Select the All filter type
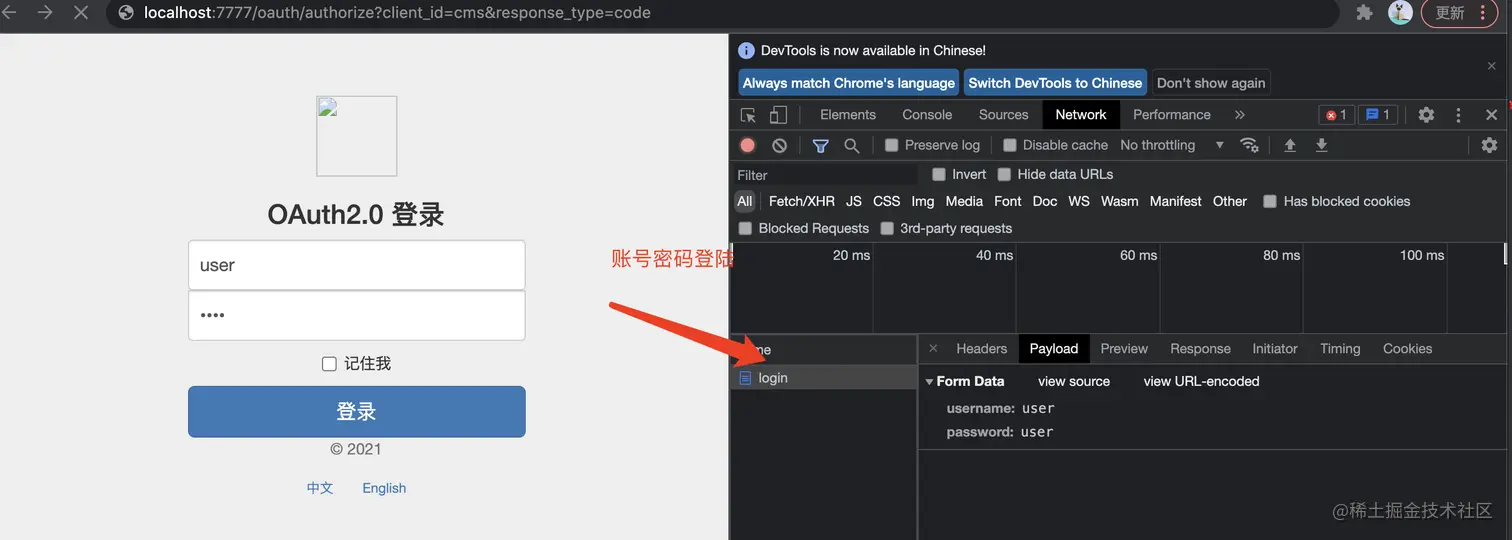Image resolution: width=1512 pixels, height=540 pixels. pos(745,201)
